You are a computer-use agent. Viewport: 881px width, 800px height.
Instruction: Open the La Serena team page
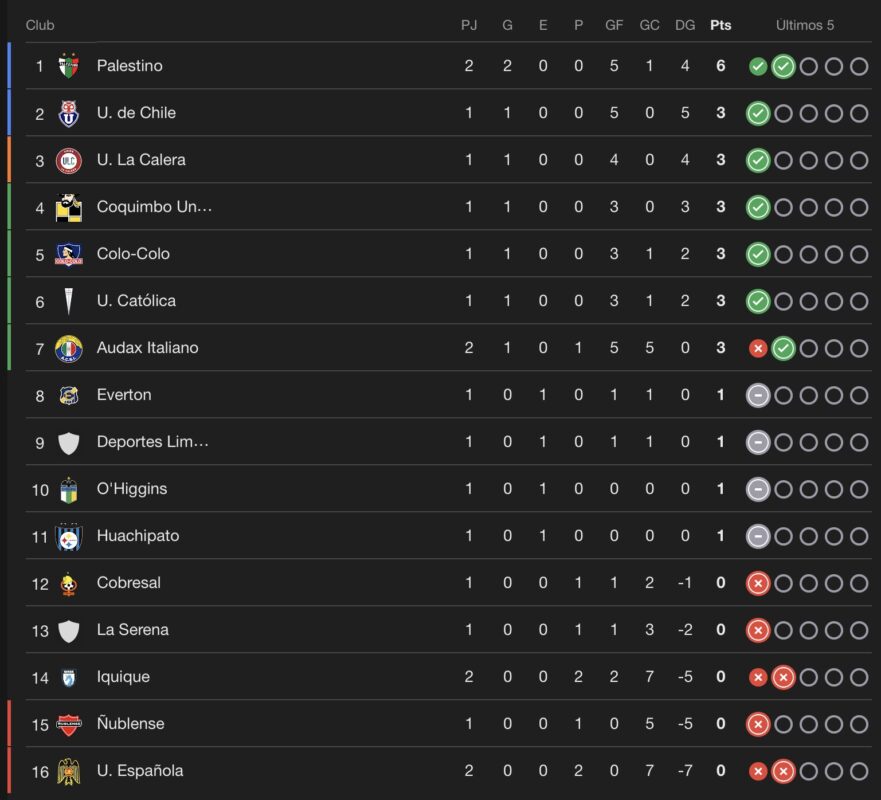[131, 629]
